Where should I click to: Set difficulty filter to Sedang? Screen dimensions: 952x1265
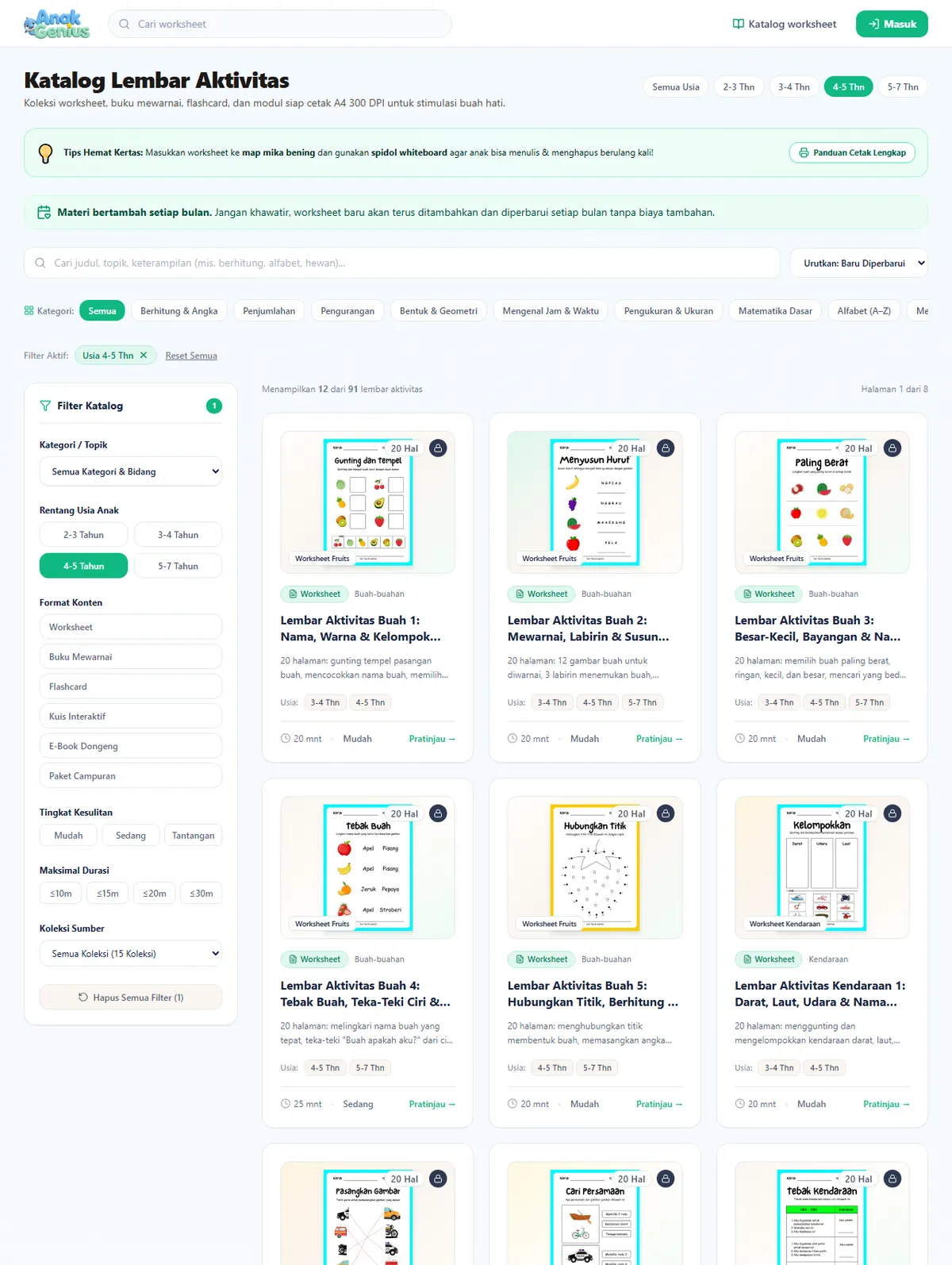pos(131,836)
